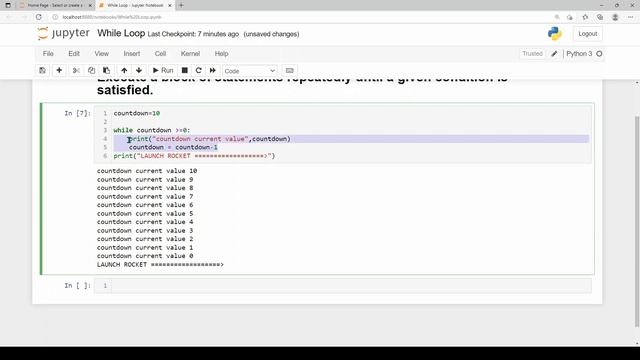Open browser collections icon
Image resolution: width=640 pixels, height=360 pixels.
(x=600, y=17)
